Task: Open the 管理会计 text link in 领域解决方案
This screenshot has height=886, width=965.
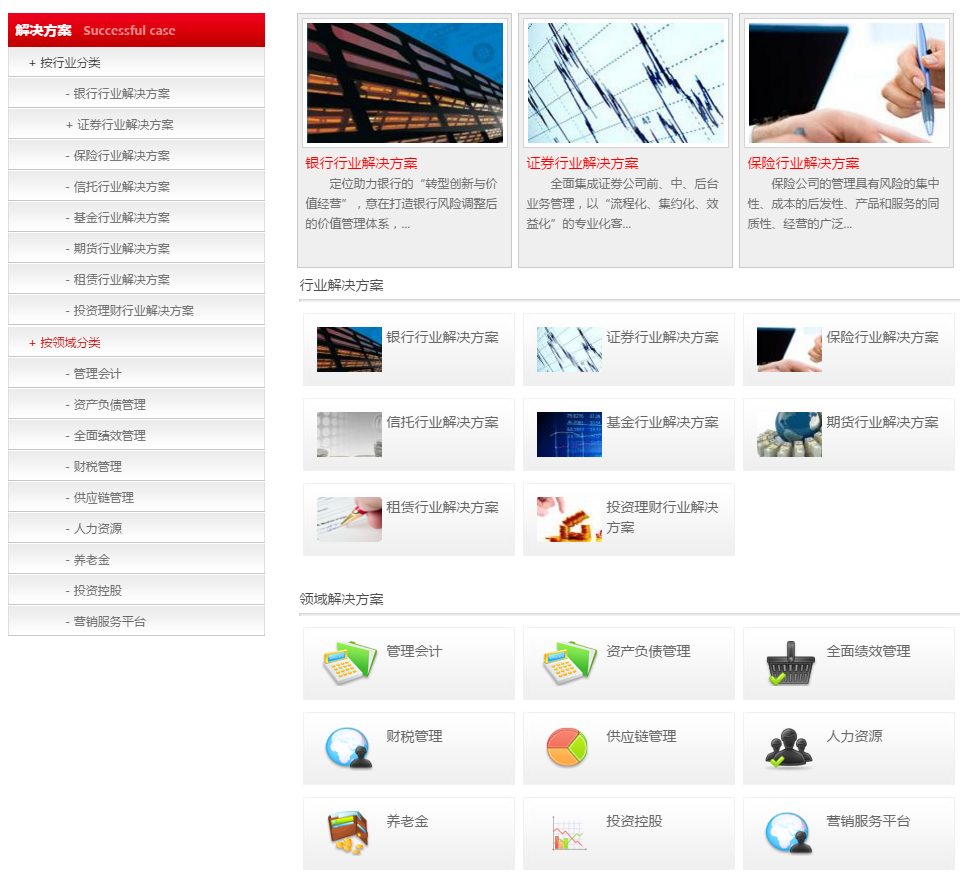Action: (414, 651)
